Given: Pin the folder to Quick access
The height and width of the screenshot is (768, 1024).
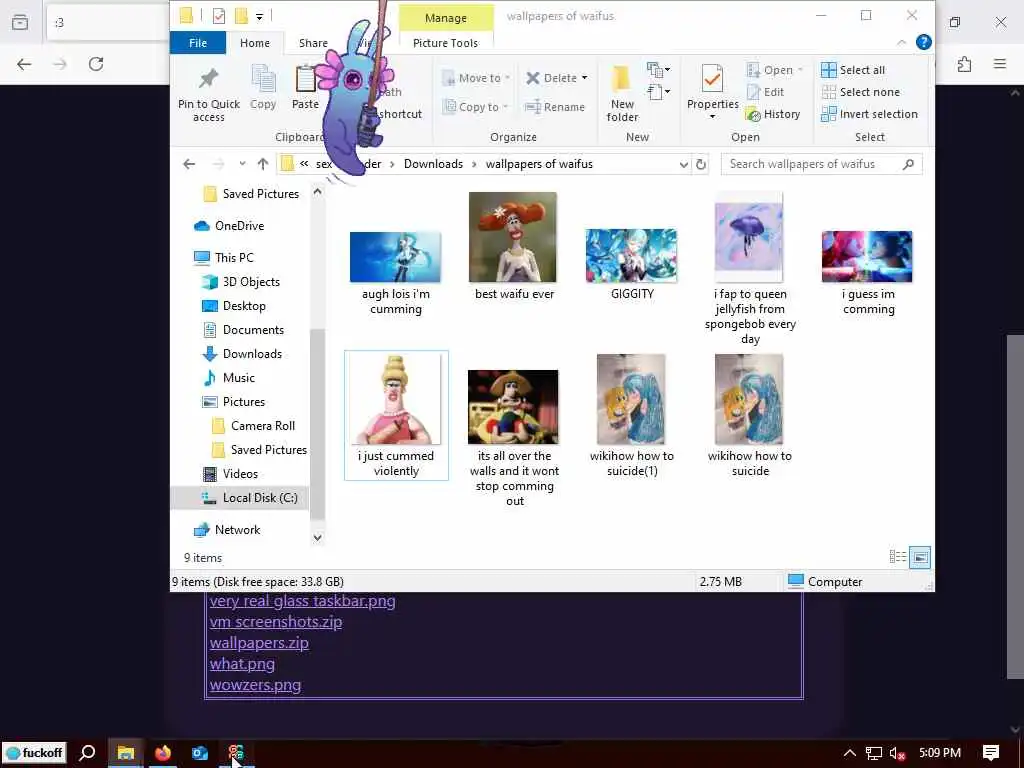Looking at the screenshot, I should point(208,95).
